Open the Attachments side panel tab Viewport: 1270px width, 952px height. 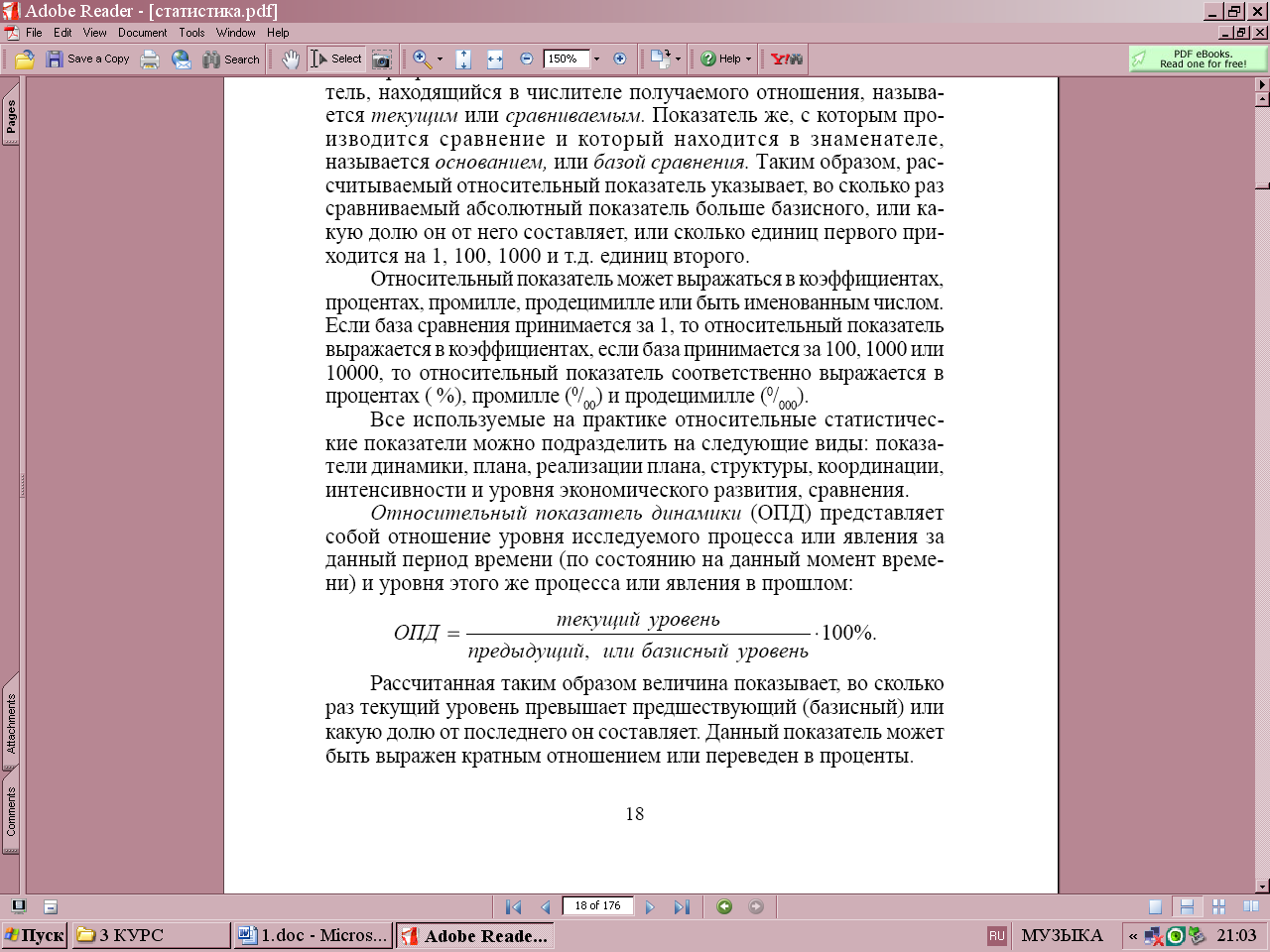pos(11,724)
